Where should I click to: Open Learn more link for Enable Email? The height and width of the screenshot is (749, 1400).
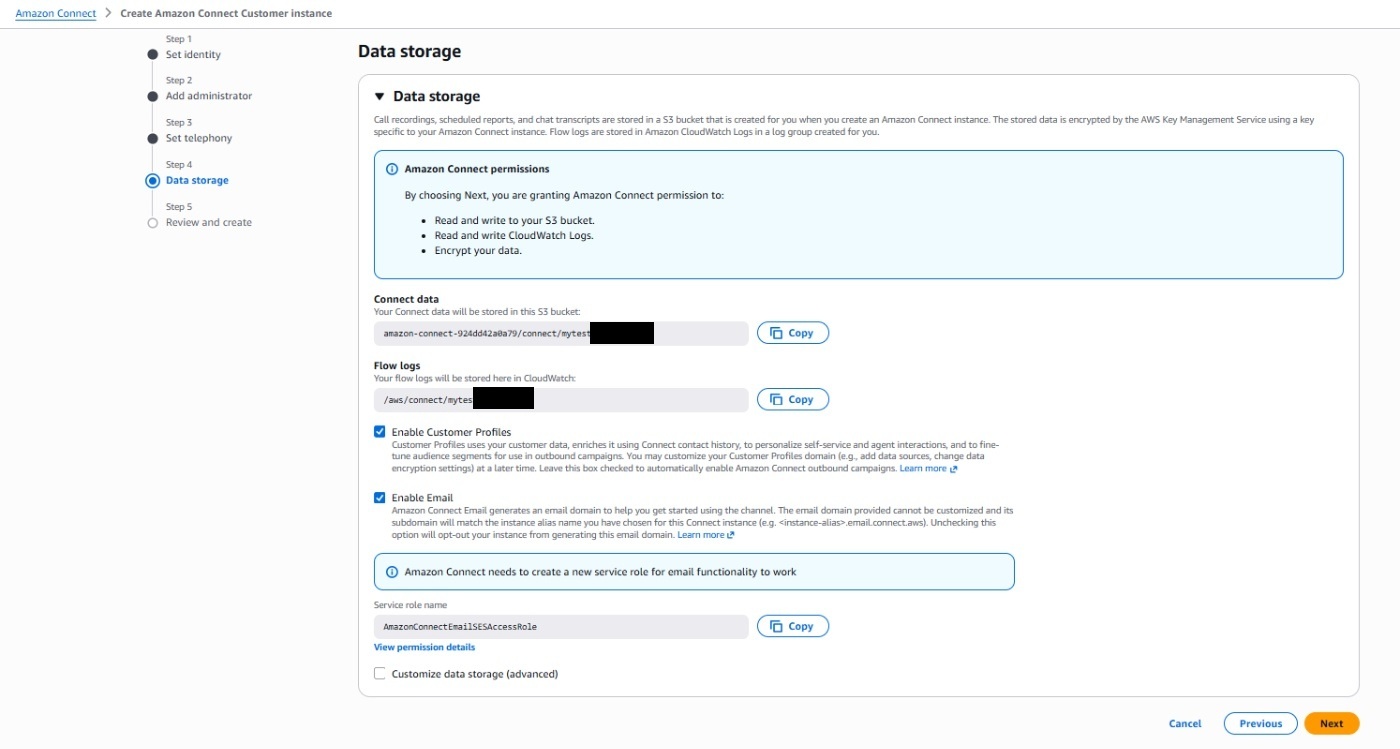tap(706, 535)
